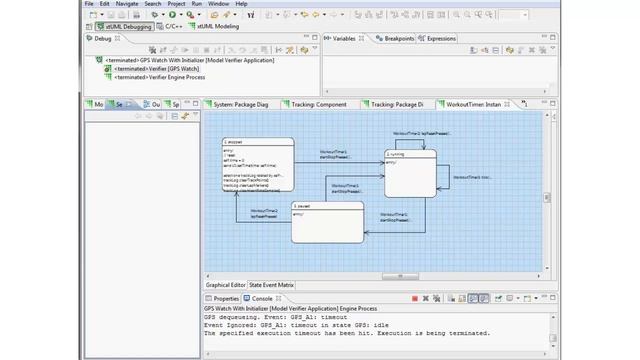640x360 pixels.
Task: Click the yellow toggle icon in Debug toolbar
Action: point(304,50)
